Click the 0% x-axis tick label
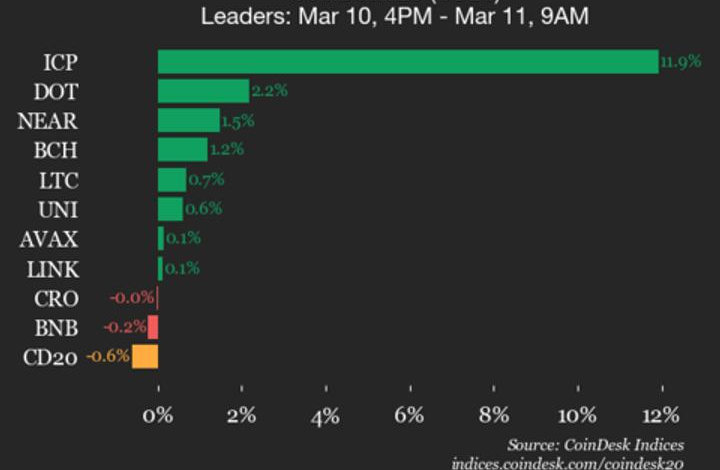 point(158,415)
